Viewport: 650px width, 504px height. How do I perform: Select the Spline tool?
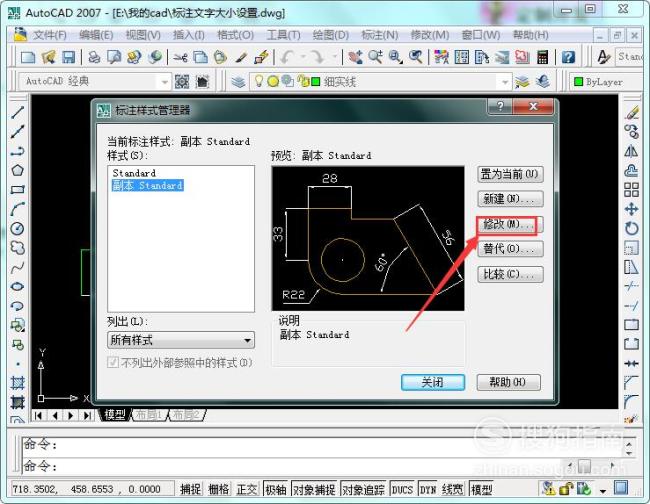[17, 267]
